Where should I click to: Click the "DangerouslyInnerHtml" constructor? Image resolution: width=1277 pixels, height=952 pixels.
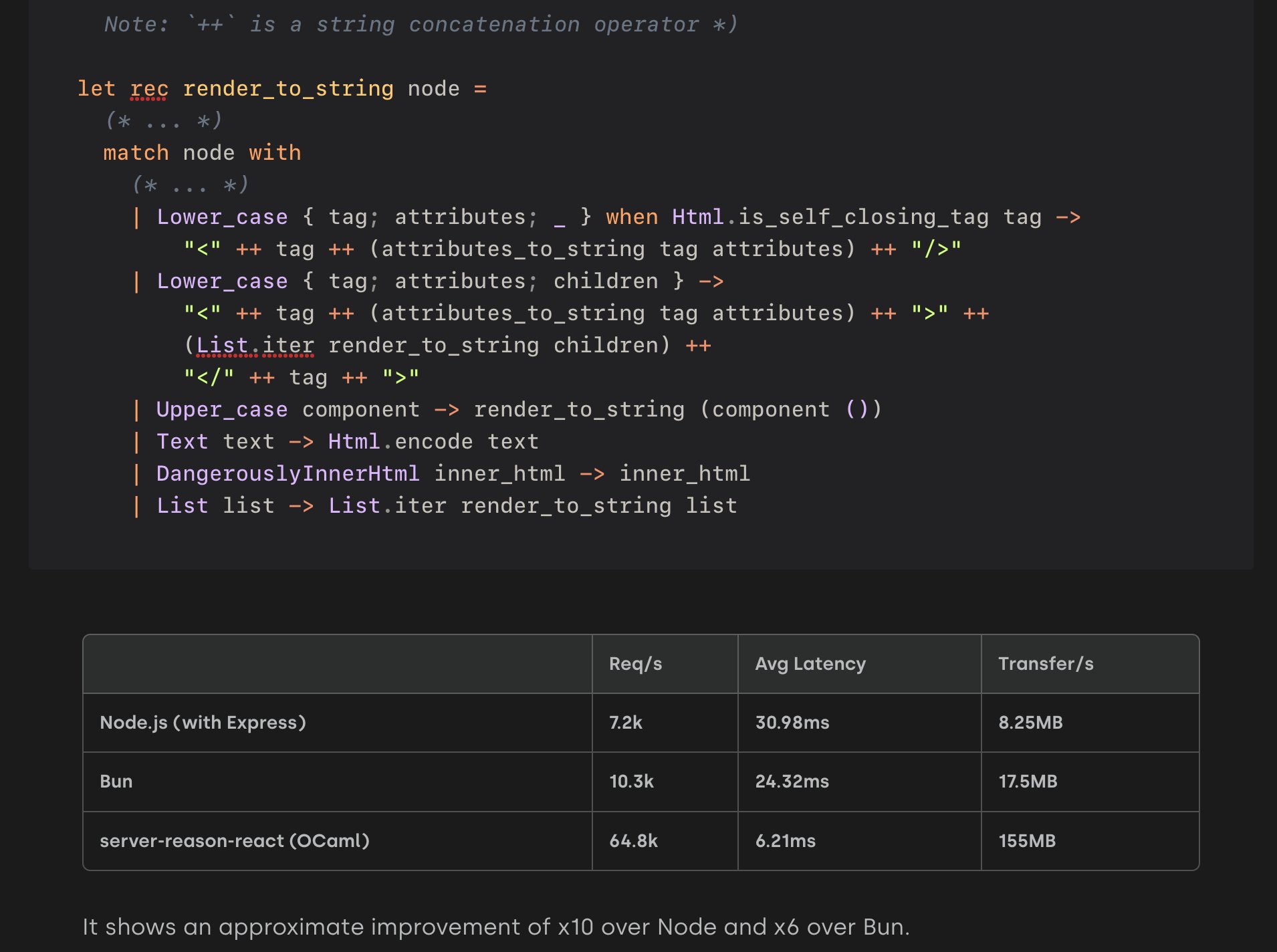288,473
